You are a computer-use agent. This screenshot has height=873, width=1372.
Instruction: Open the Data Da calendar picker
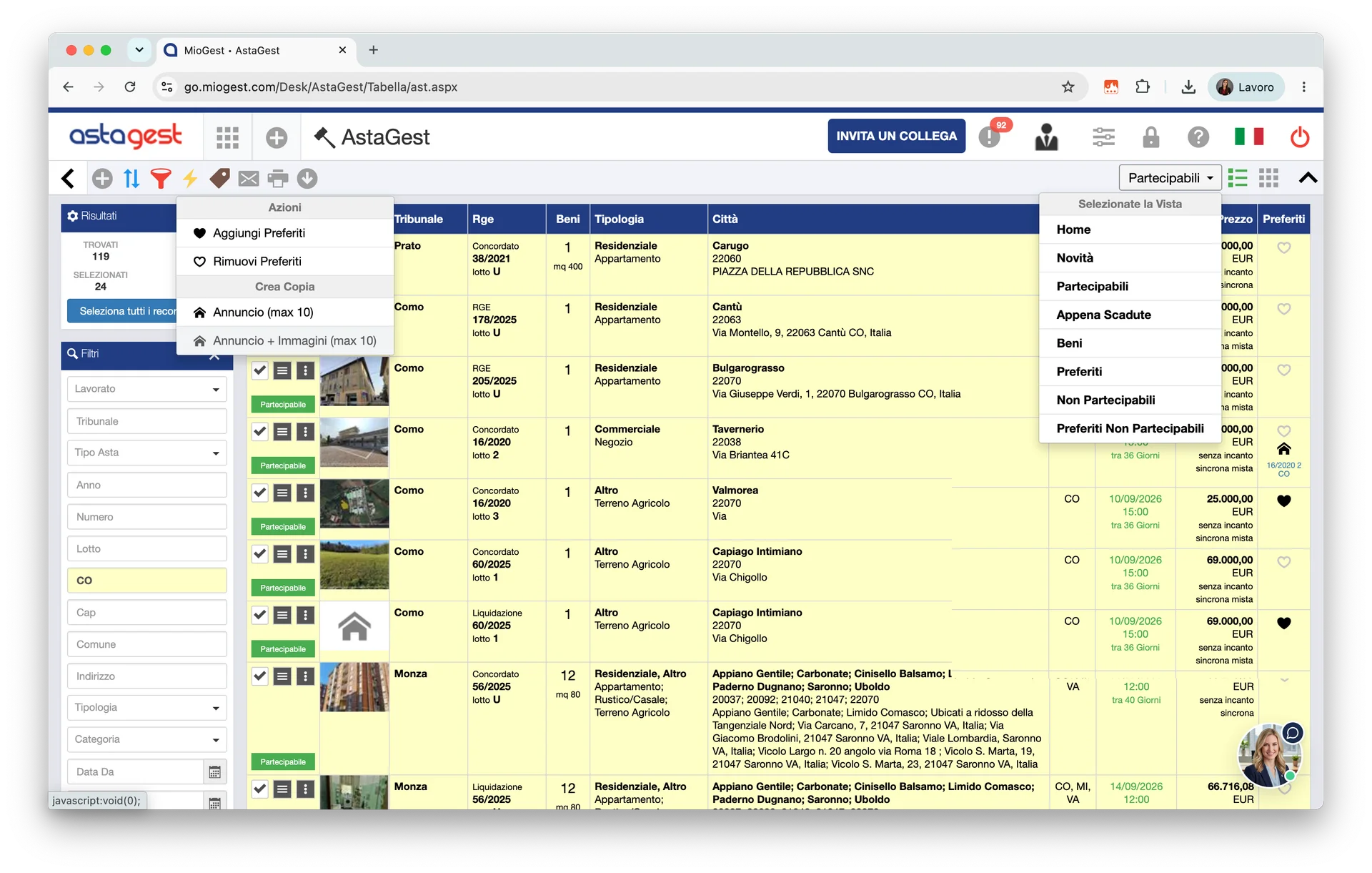tap(214, 772)
